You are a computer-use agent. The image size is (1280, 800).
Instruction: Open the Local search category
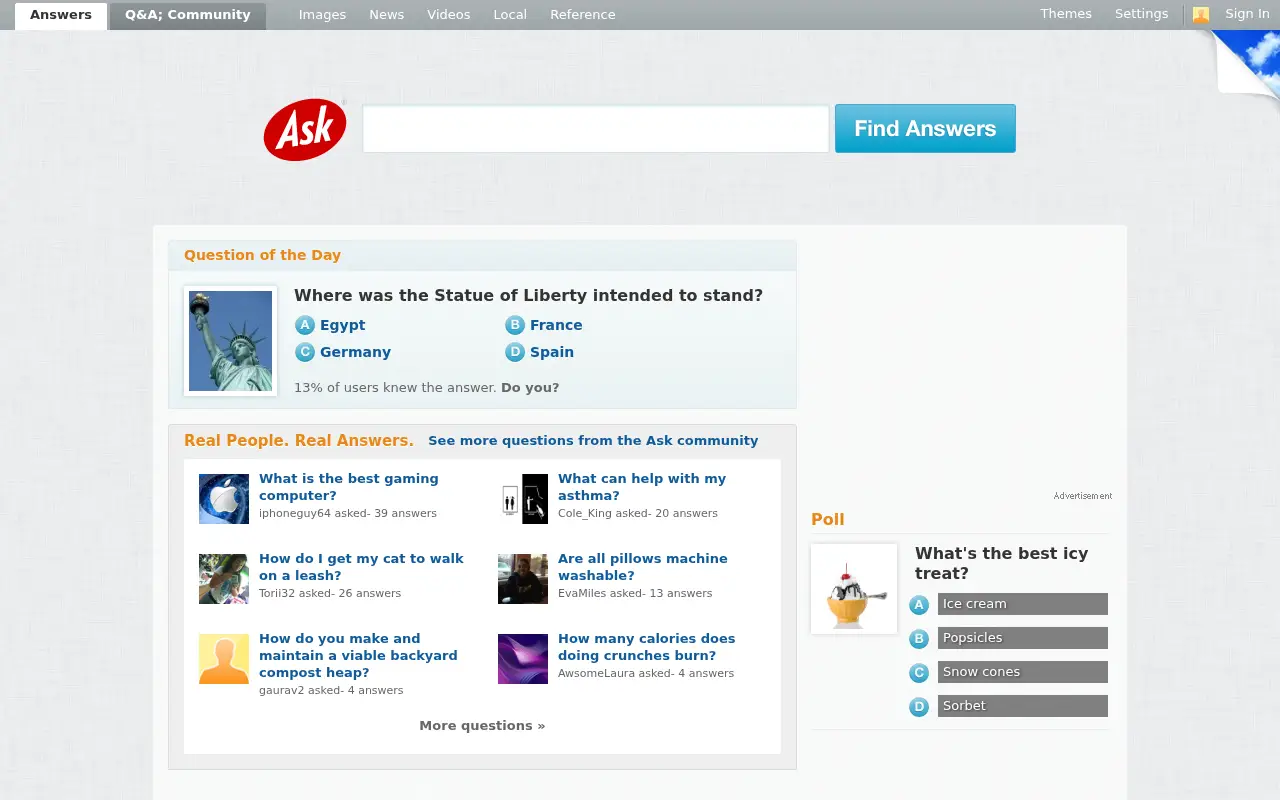[510, 15]
